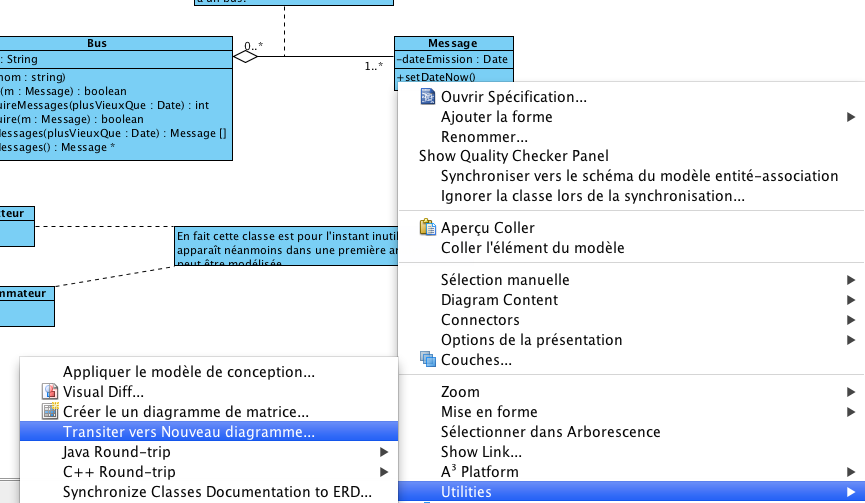Viewport: 865px width, 503px height.
Task: Choose Transiter vers Nouveau diagramme...
Action: pos(188,432)
